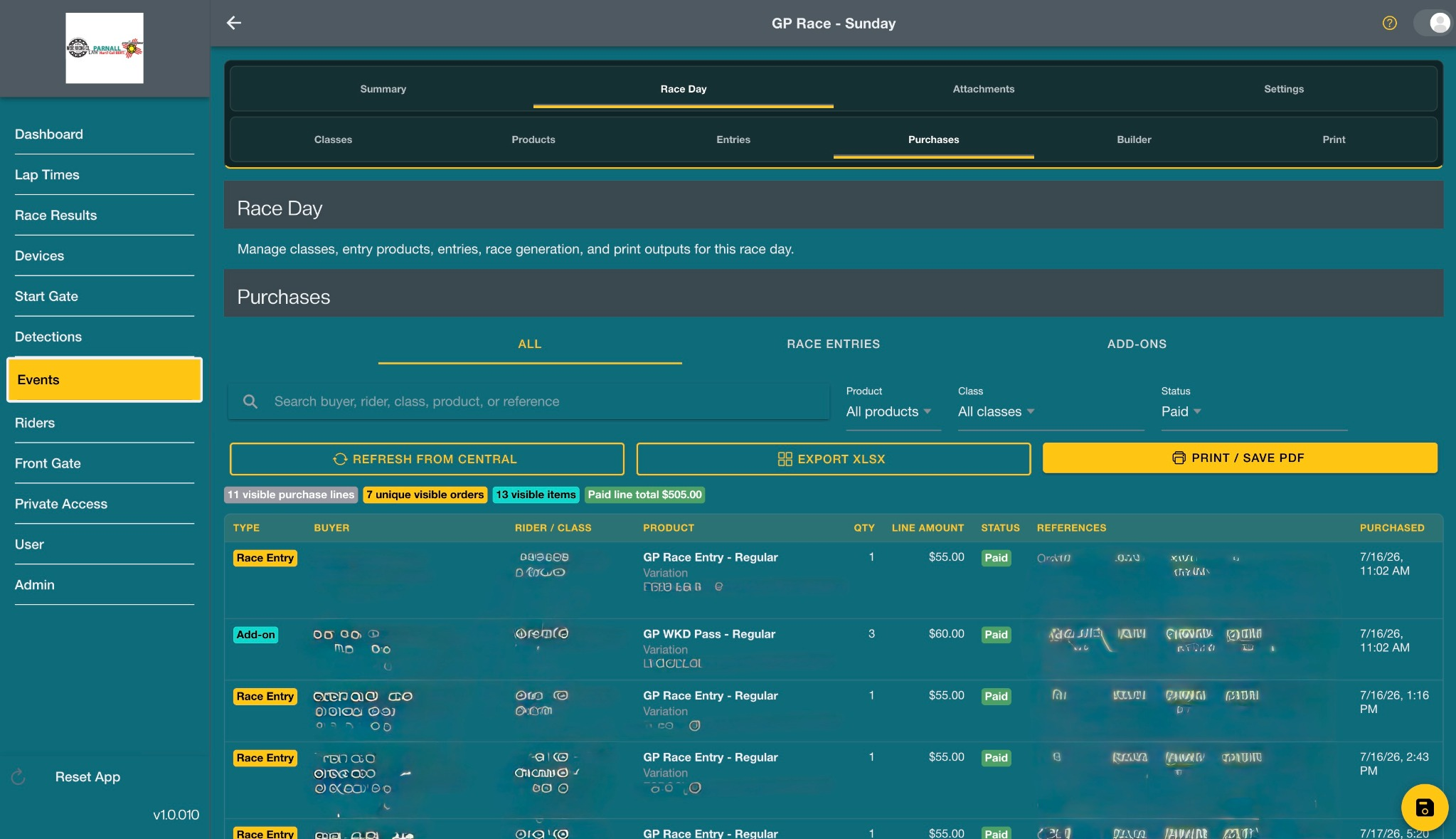Screen dimensions: 1456x839
Task: Focus the purchases search field
Action: (x=528, y=401)
